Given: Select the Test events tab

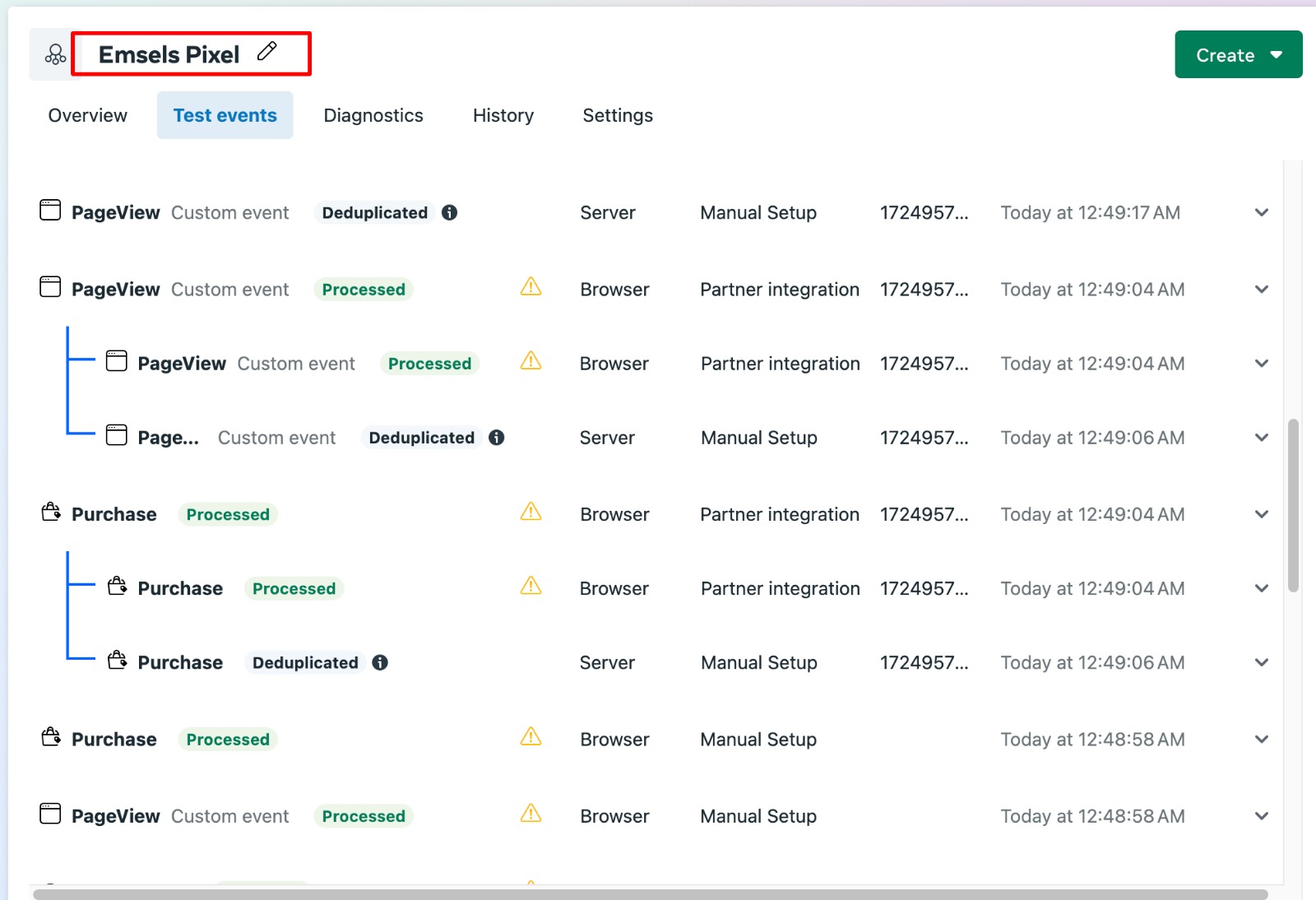Looking at the screenshot, I should pyautogui.click(x=225, y=115).
